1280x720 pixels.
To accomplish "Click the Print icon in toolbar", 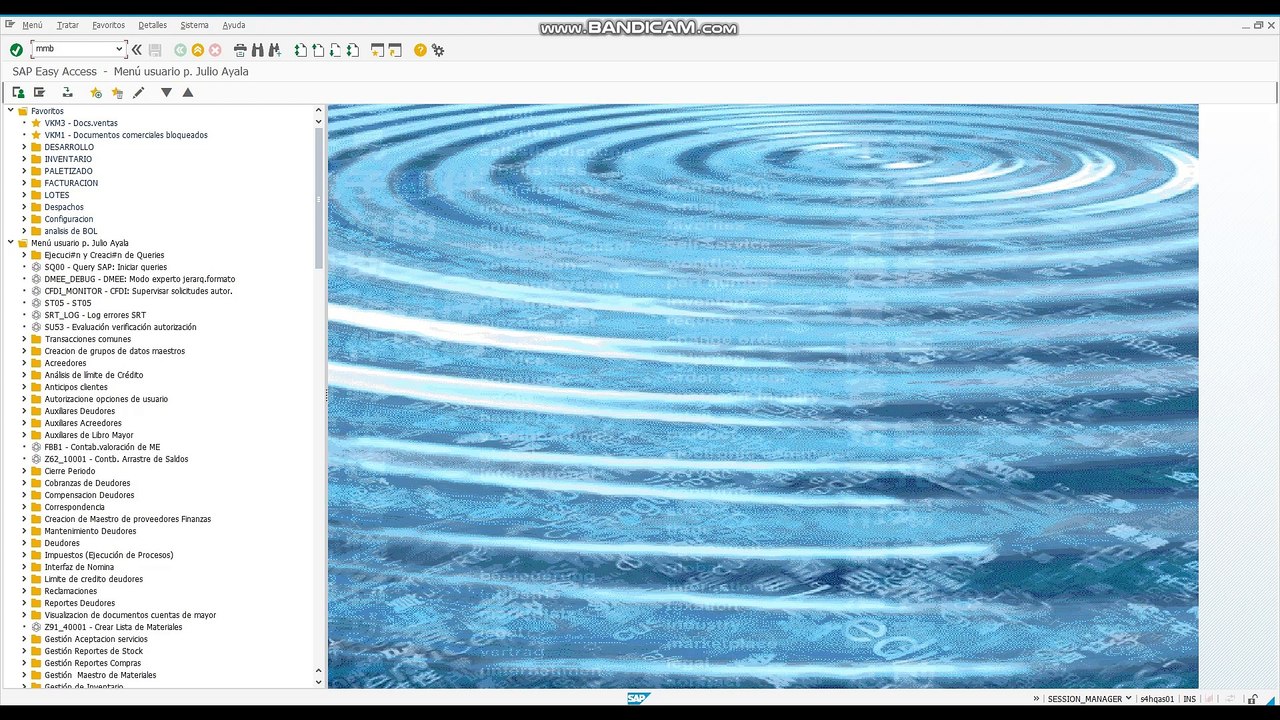I will point(240,50).
